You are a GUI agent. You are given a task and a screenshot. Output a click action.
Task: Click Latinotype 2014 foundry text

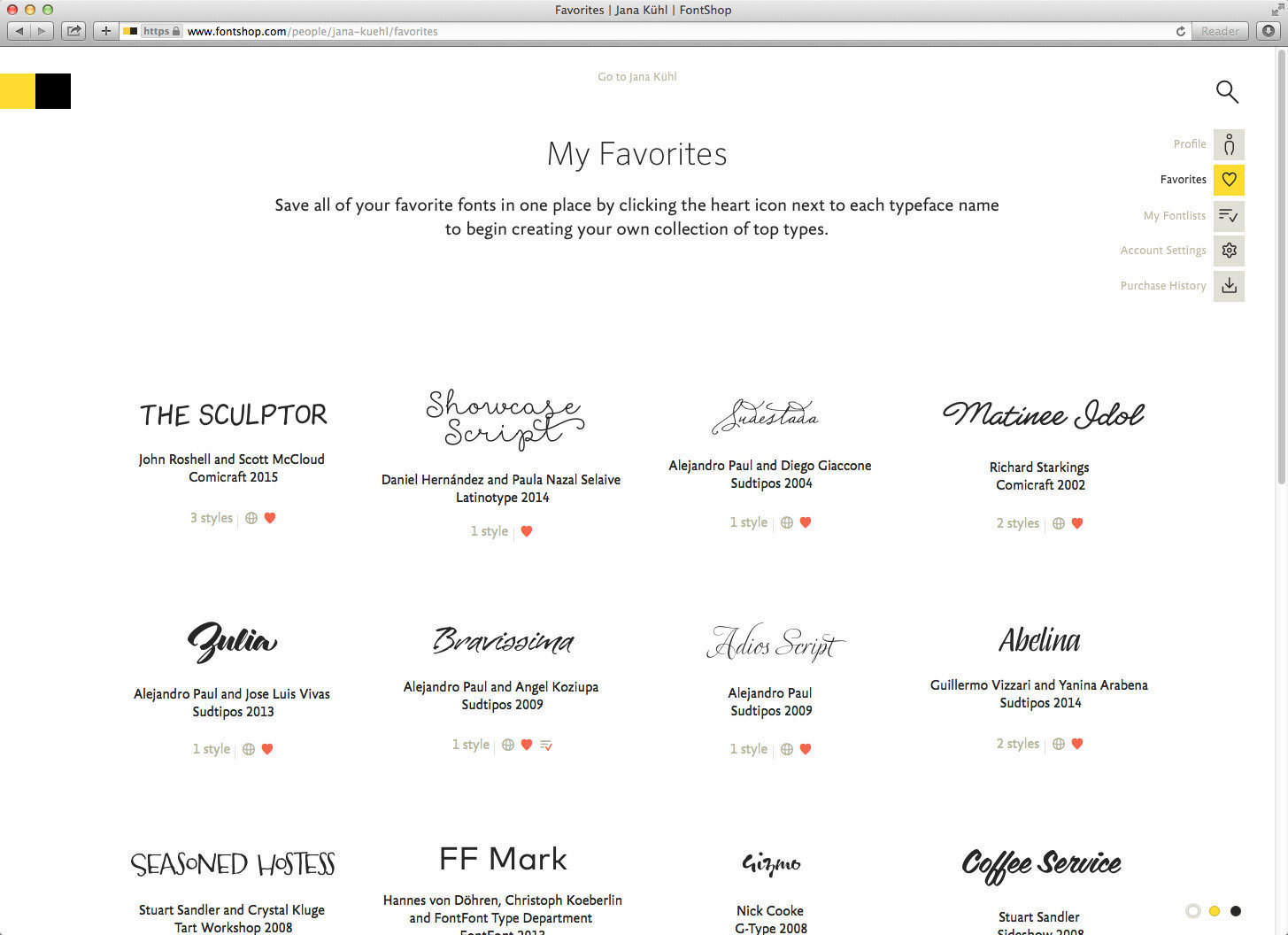(502, 498)
